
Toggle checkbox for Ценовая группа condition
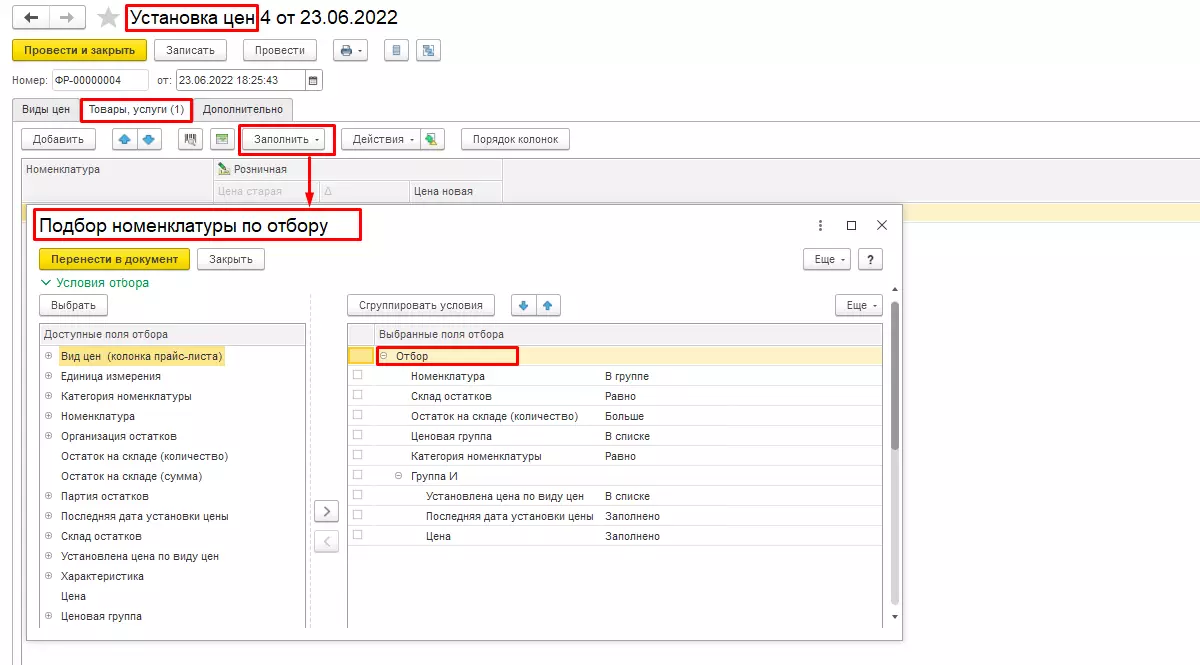point(357,435)
